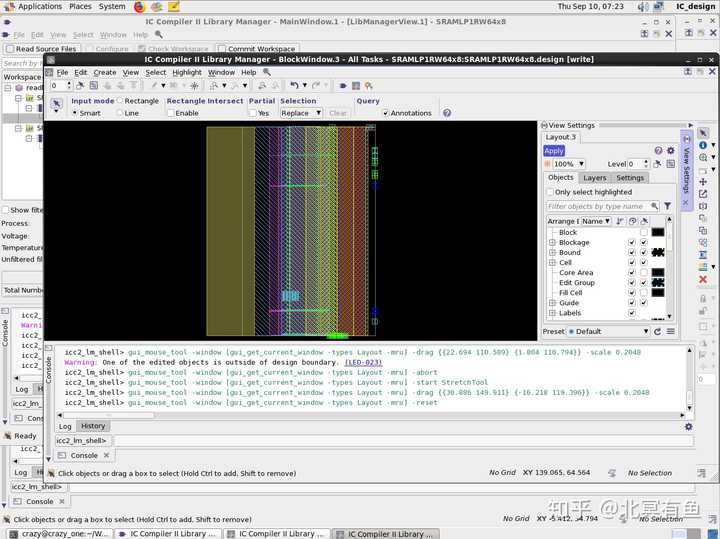Check Only select highlighted option

coord(550,192)
